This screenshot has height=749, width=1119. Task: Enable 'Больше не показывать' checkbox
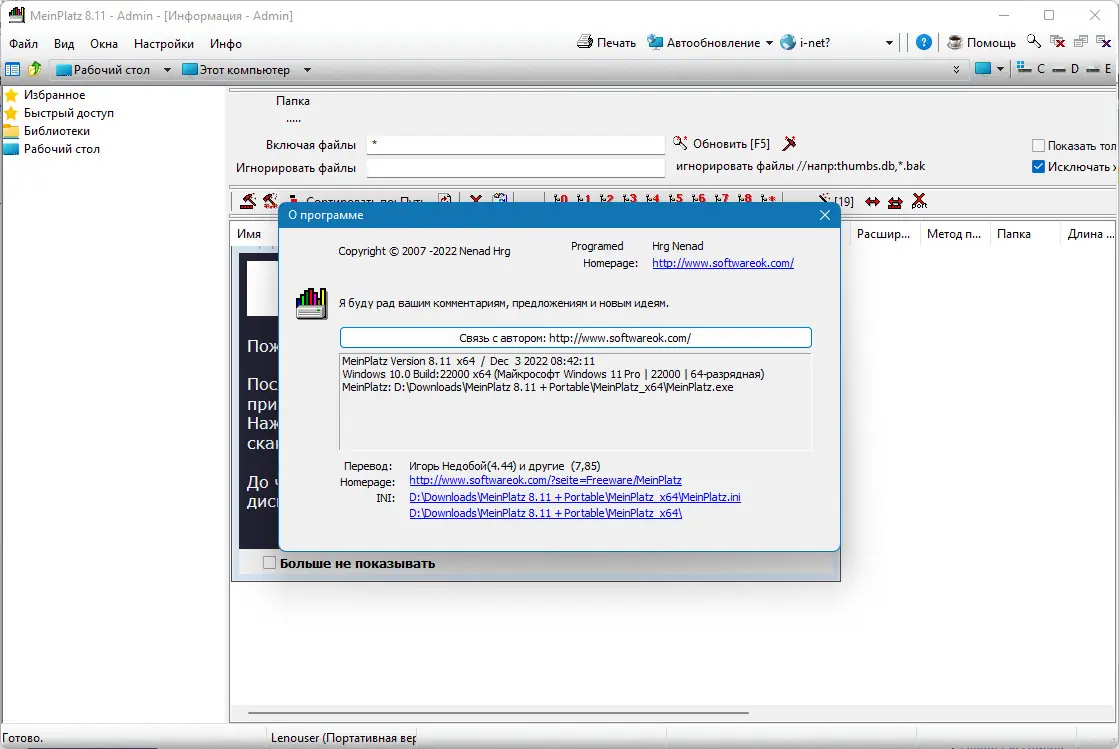point(269,563)
